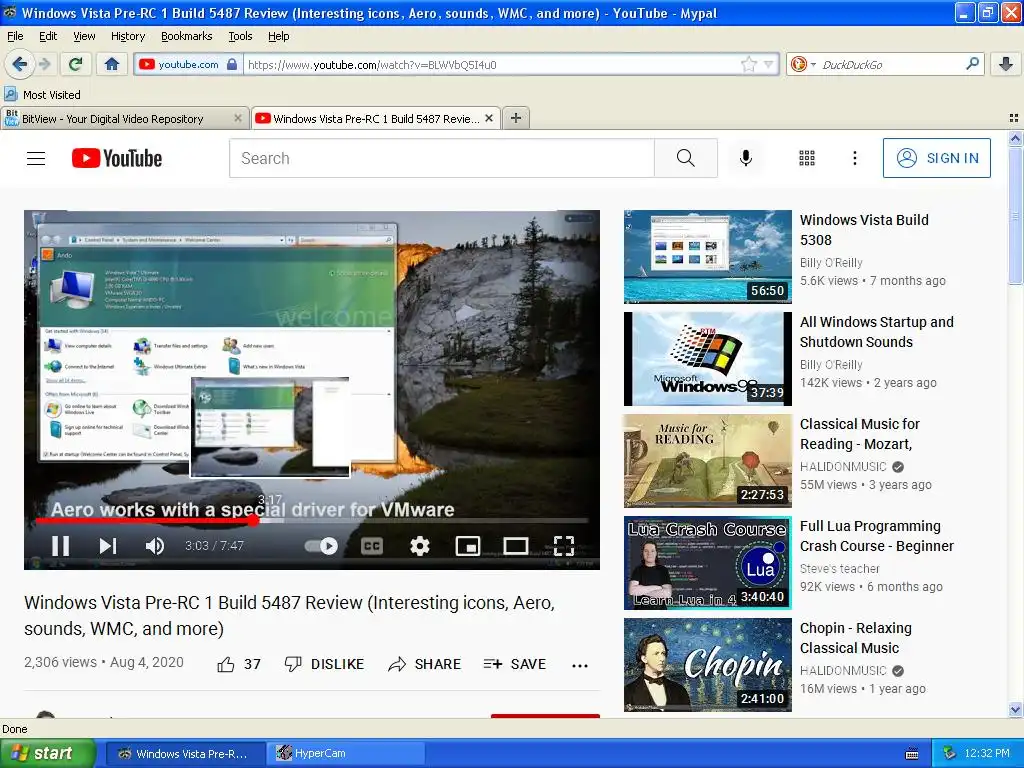This screenshot has width=1024, height=768.
Task: Bookmark this page with the star icon
Action: 748,64
